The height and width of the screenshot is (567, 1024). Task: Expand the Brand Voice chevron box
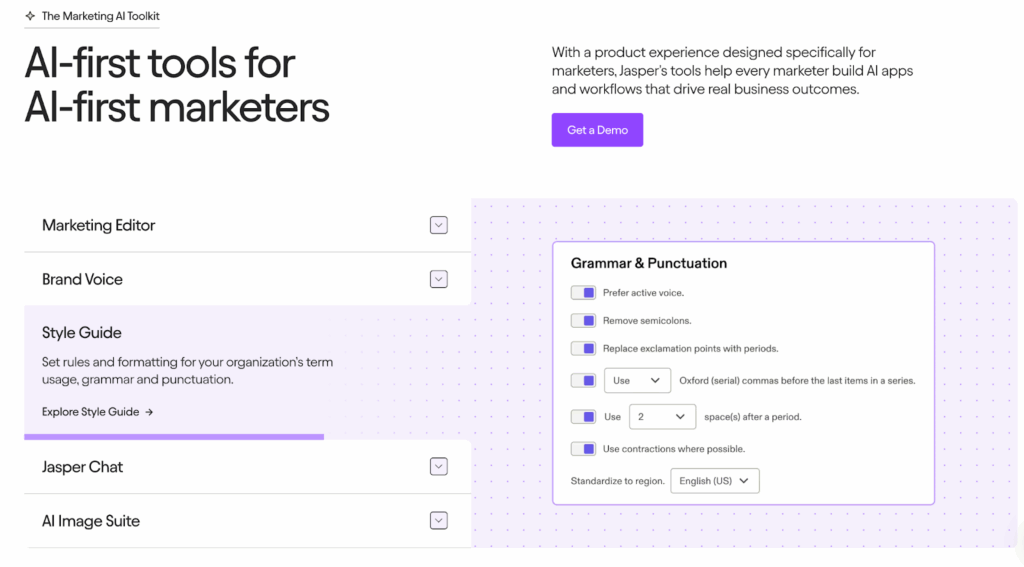(x=439, y=280)
